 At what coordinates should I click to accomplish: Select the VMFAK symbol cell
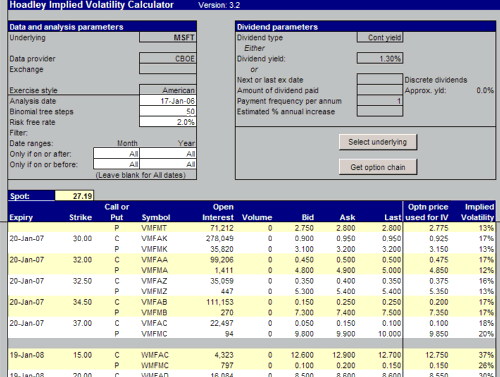coord(154,238)
